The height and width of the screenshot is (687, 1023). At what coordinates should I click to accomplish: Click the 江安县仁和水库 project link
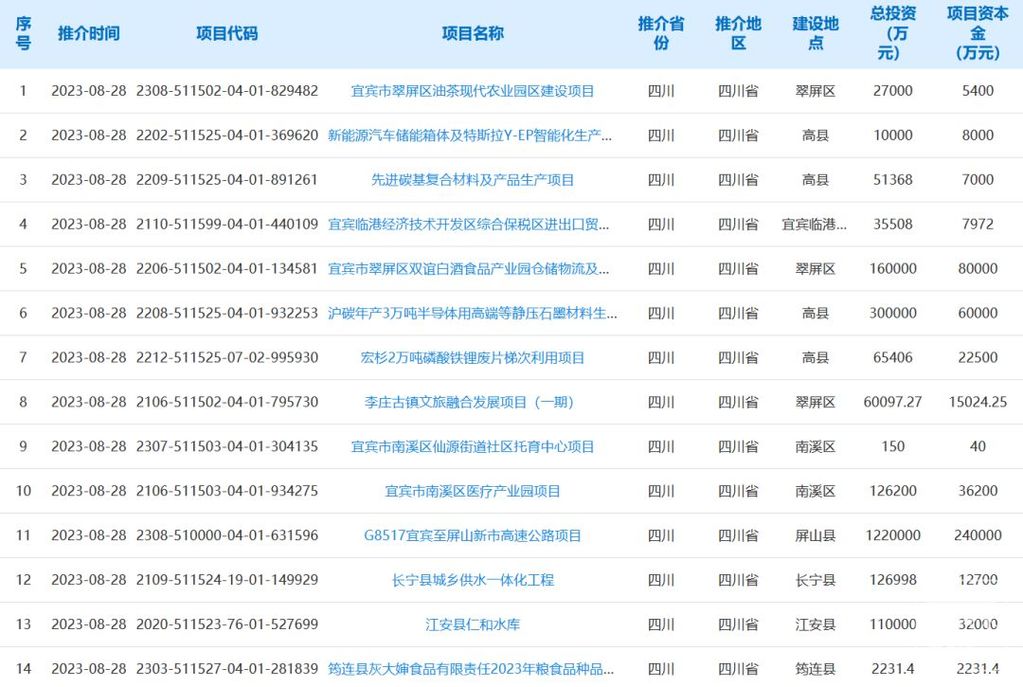[472, 625]
